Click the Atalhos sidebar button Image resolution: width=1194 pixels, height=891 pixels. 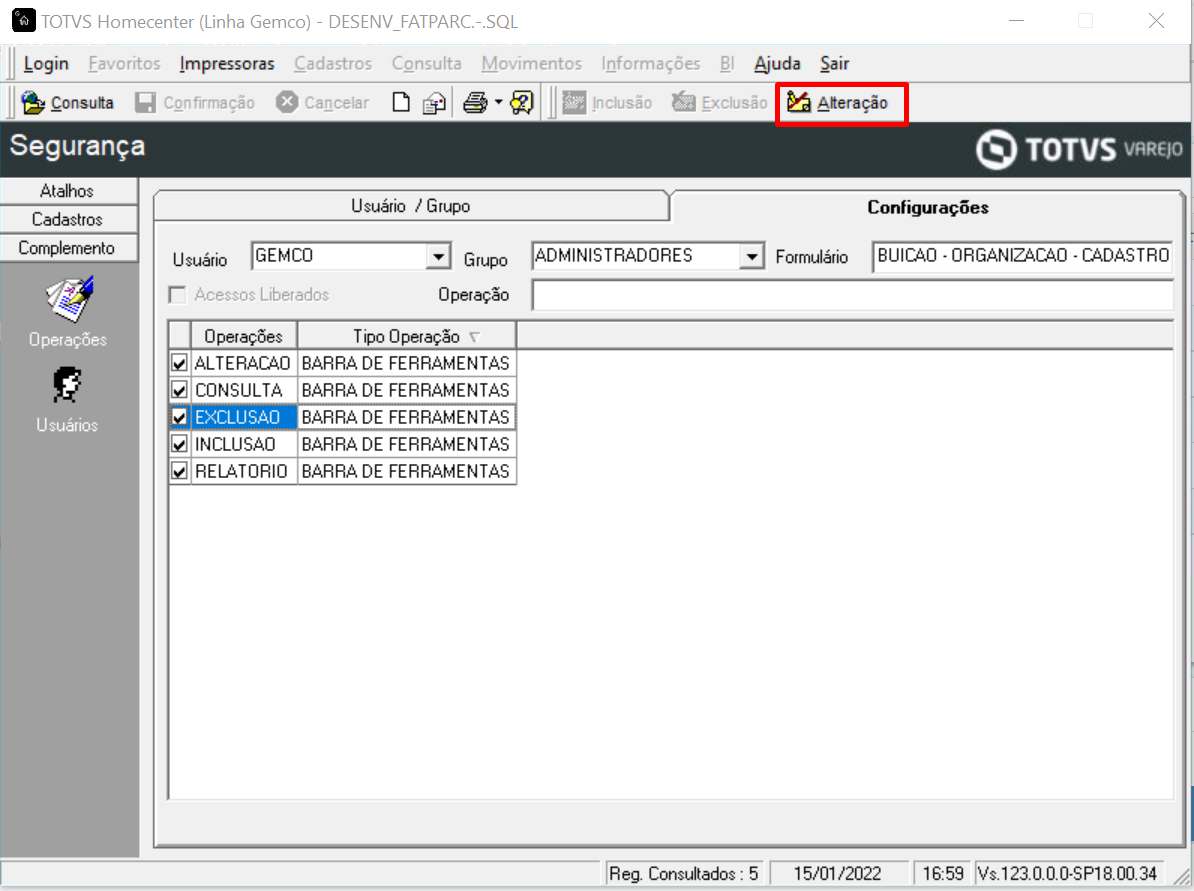[68, 191]
